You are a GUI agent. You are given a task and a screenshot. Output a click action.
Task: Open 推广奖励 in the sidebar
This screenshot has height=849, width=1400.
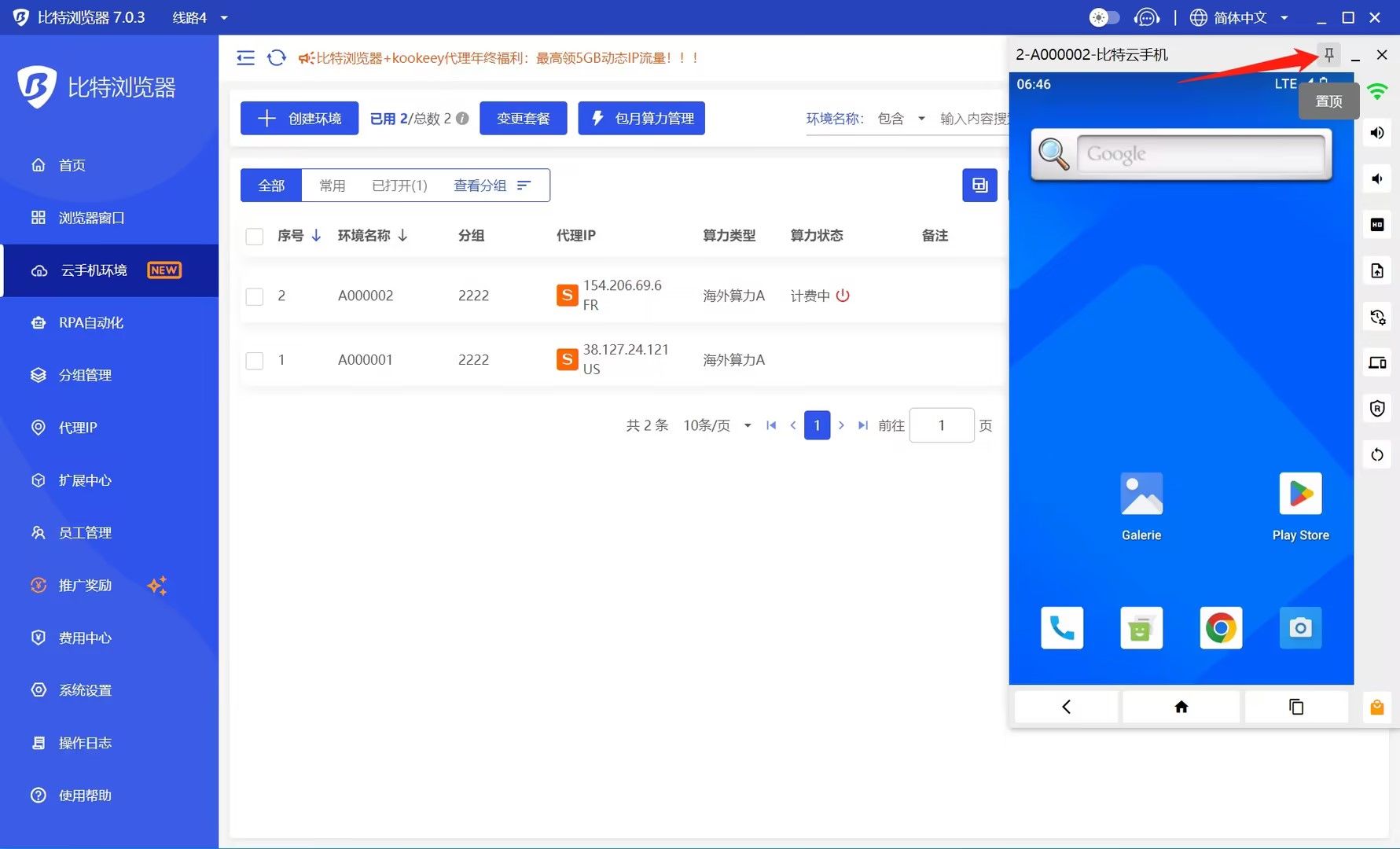(109, 585)
